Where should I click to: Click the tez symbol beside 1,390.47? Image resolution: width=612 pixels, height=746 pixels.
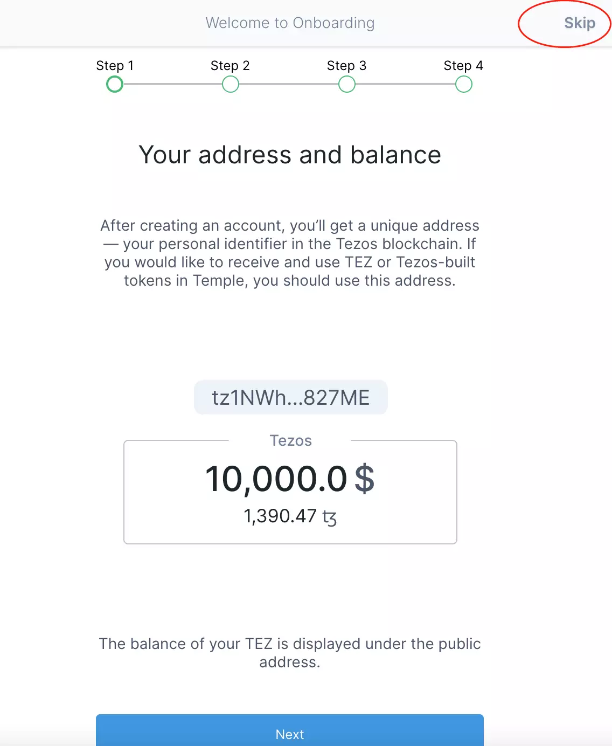(330, 517)
